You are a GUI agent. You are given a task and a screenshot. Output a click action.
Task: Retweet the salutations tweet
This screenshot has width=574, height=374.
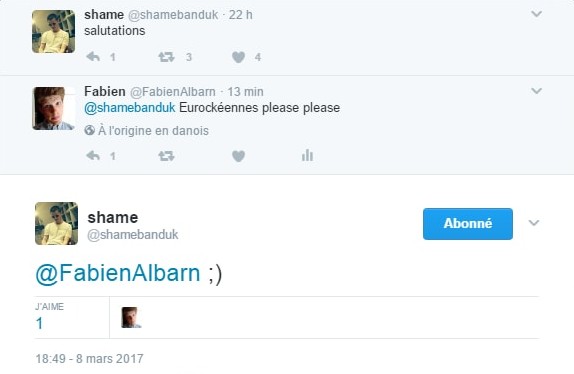click(x=166, y=57)
